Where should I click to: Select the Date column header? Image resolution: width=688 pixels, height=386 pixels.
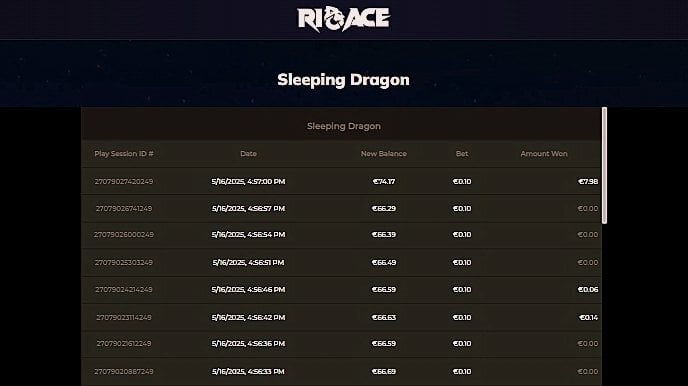[x=248, y=154]
